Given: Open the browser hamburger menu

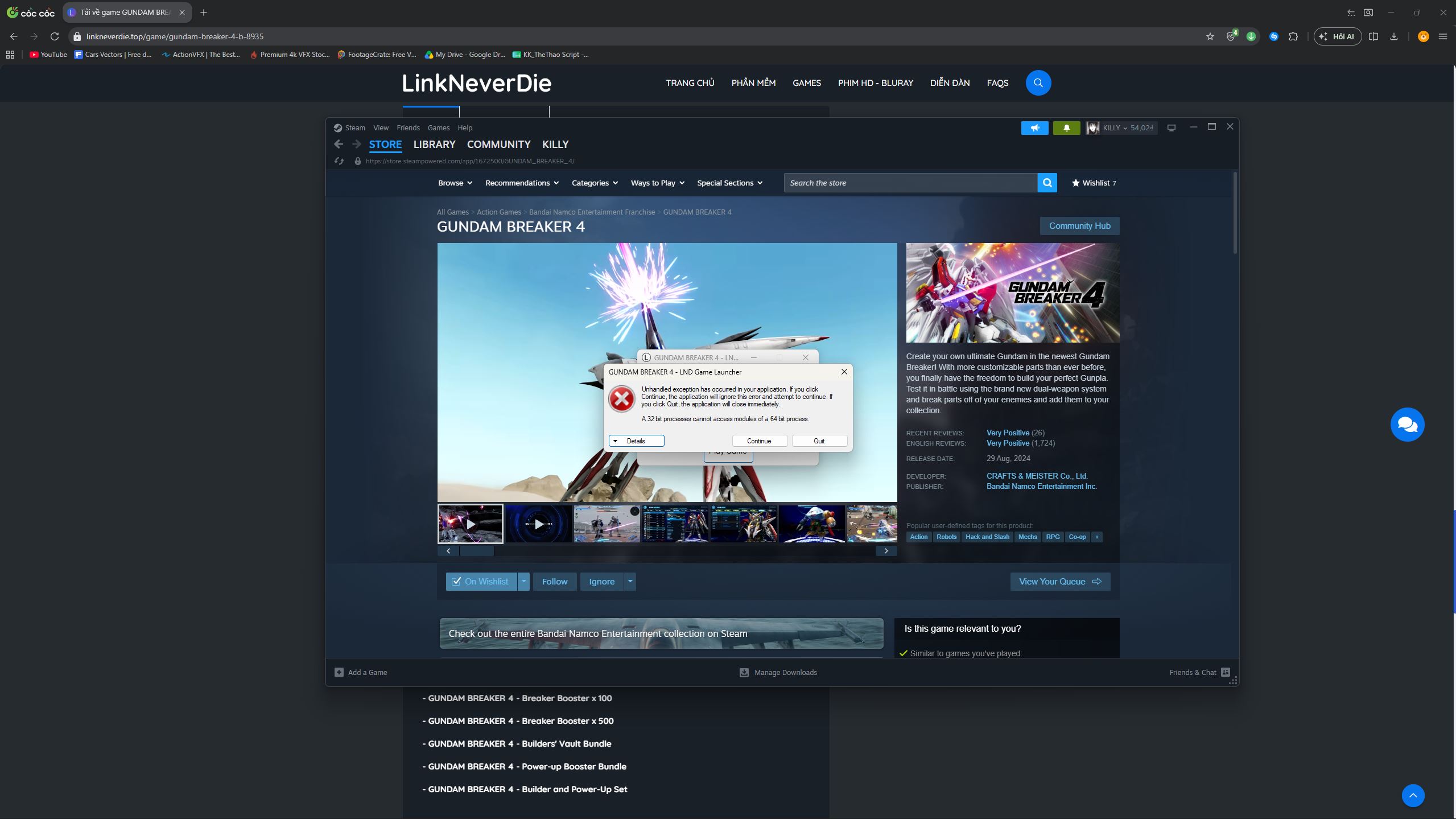Looking at the screenshot, I should (x=1442, y=36).
